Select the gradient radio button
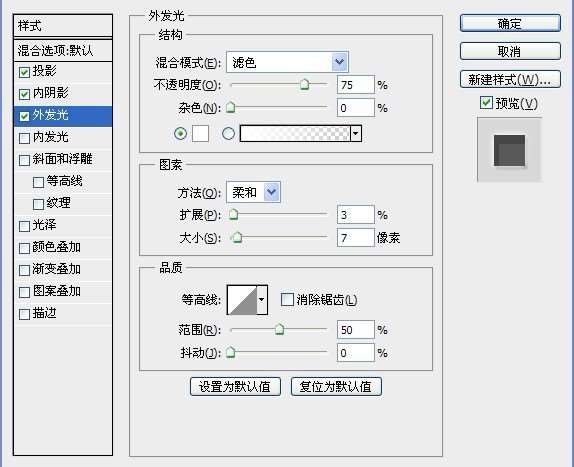 tap(228, 133)
